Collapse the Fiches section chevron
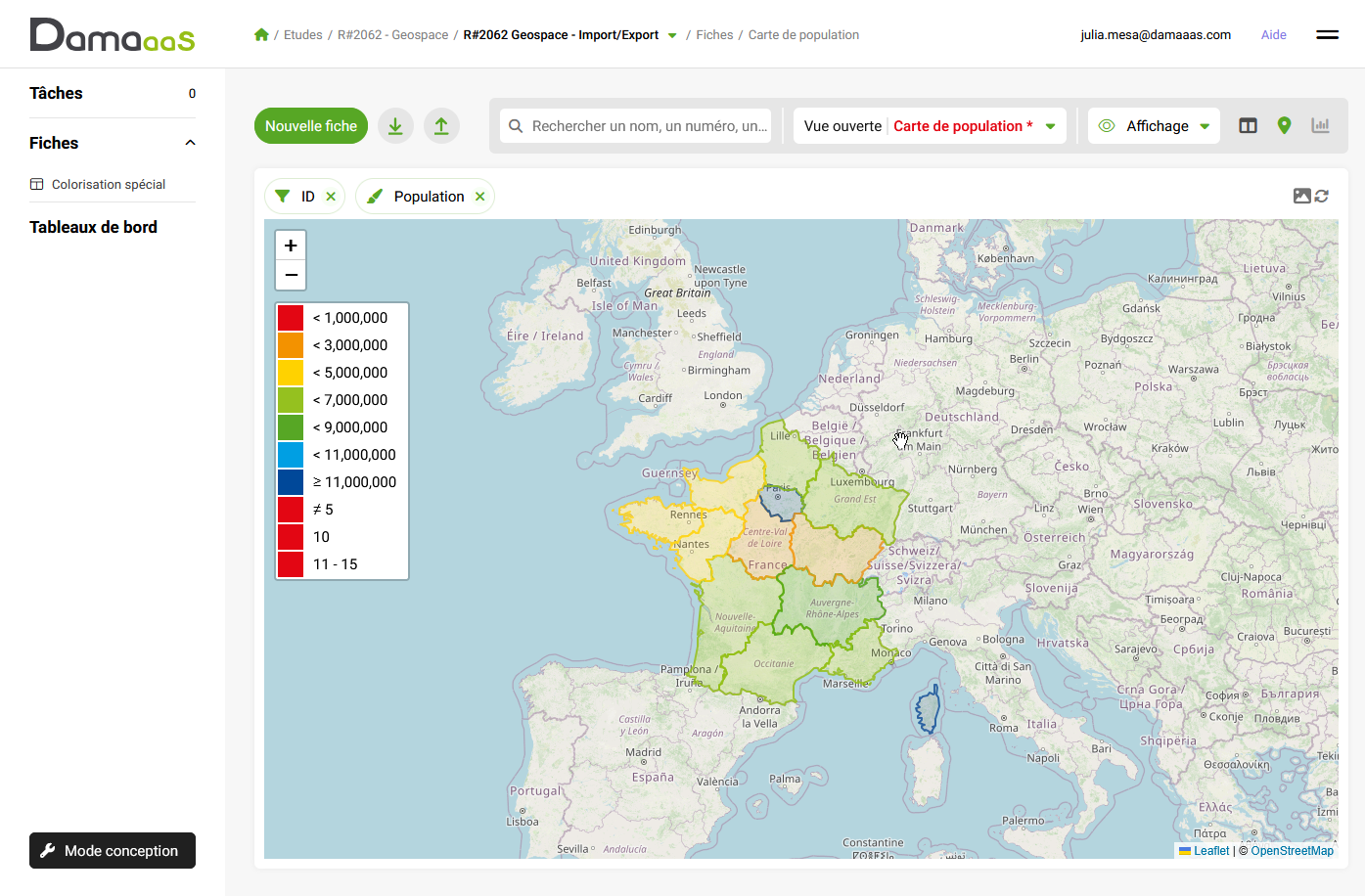This screenshot has height=896, width=1365. tap(190, 143)
